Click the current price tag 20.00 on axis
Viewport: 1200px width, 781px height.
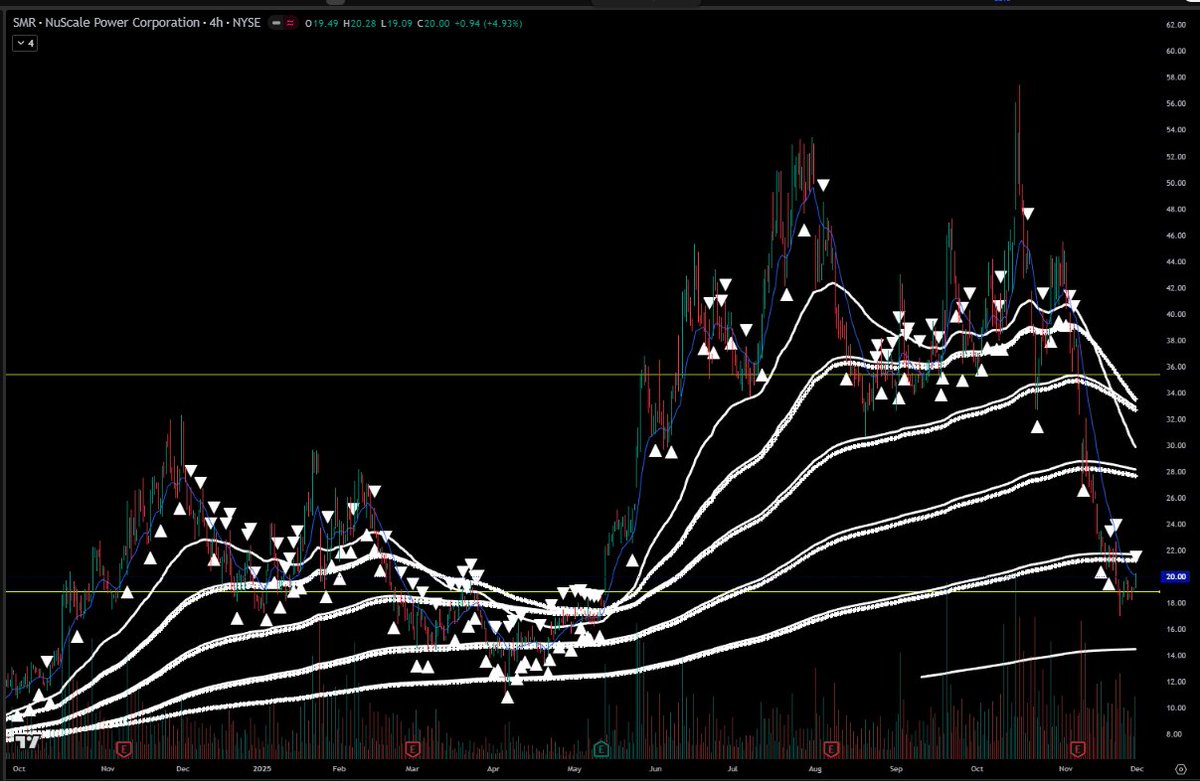click(x=1176, y=576)
